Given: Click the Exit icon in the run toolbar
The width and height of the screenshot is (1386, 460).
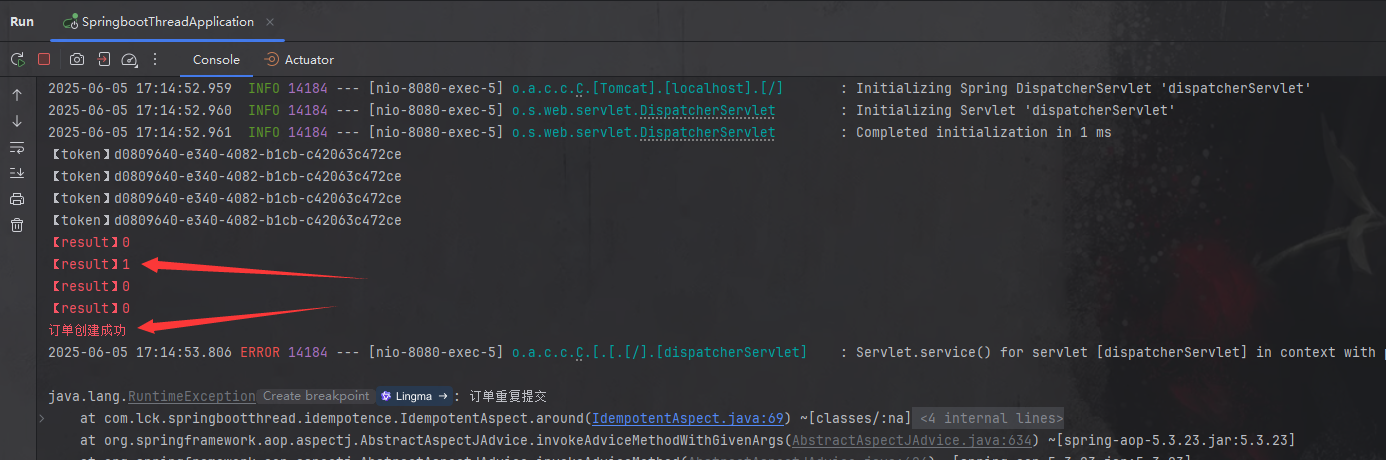Looking at the screenshot, I should click(103, 60).
